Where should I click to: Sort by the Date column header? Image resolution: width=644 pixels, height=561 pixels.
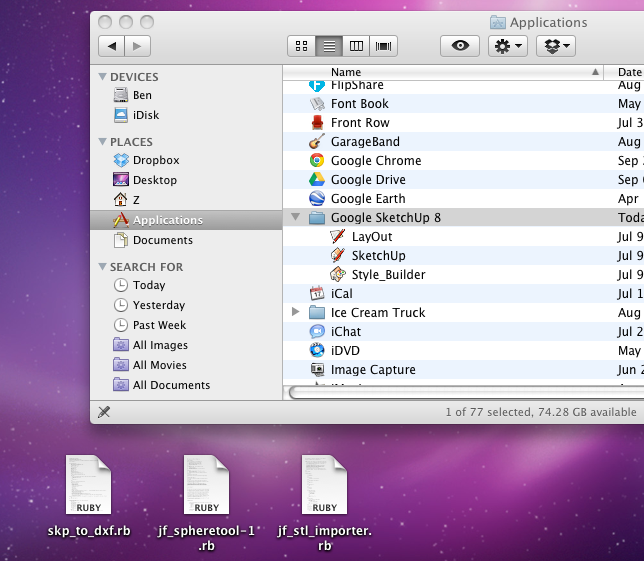(624, 72)
